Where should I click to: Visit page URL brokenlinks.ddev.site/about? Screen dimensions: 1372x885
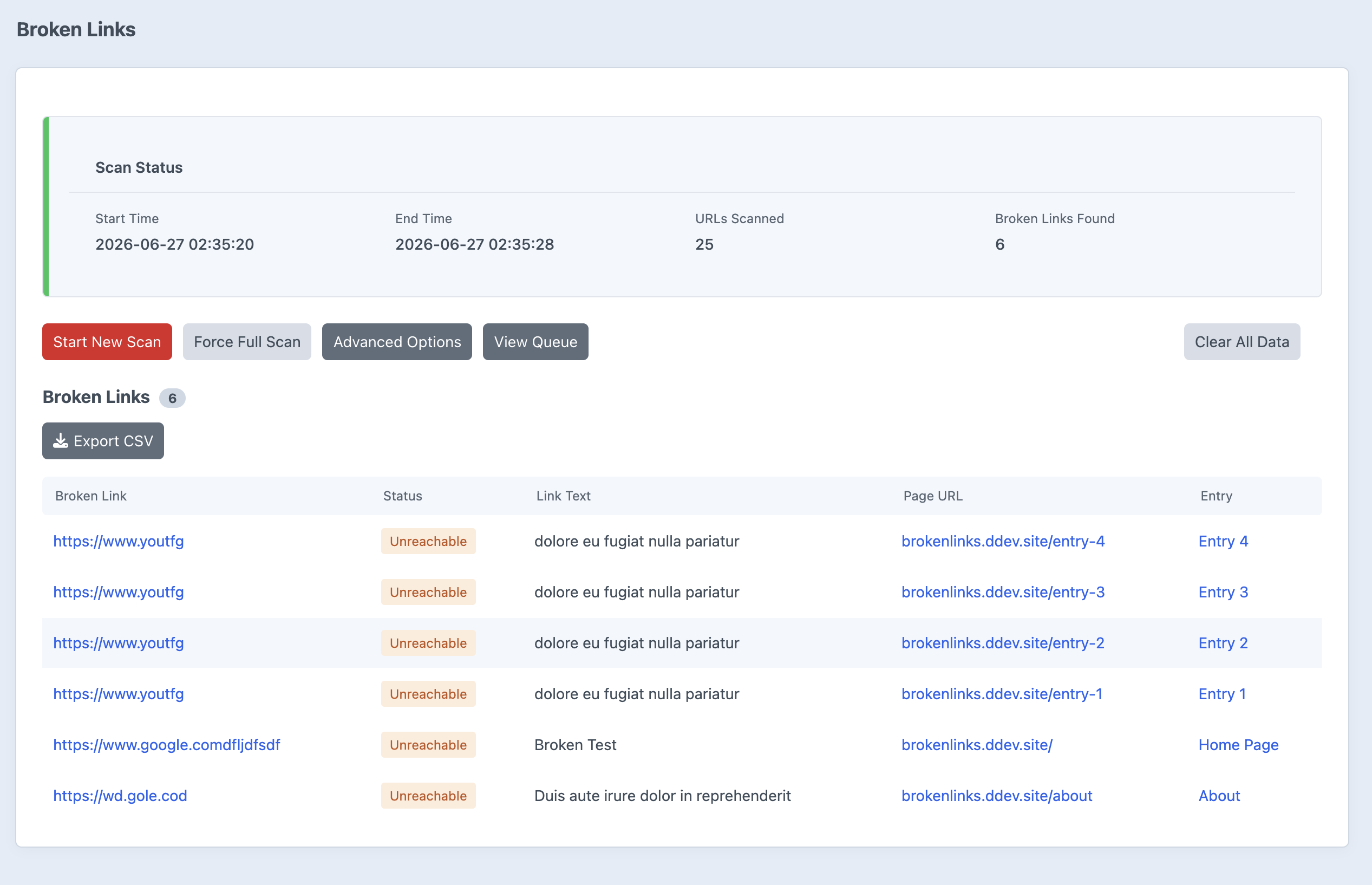pos(996,796)
